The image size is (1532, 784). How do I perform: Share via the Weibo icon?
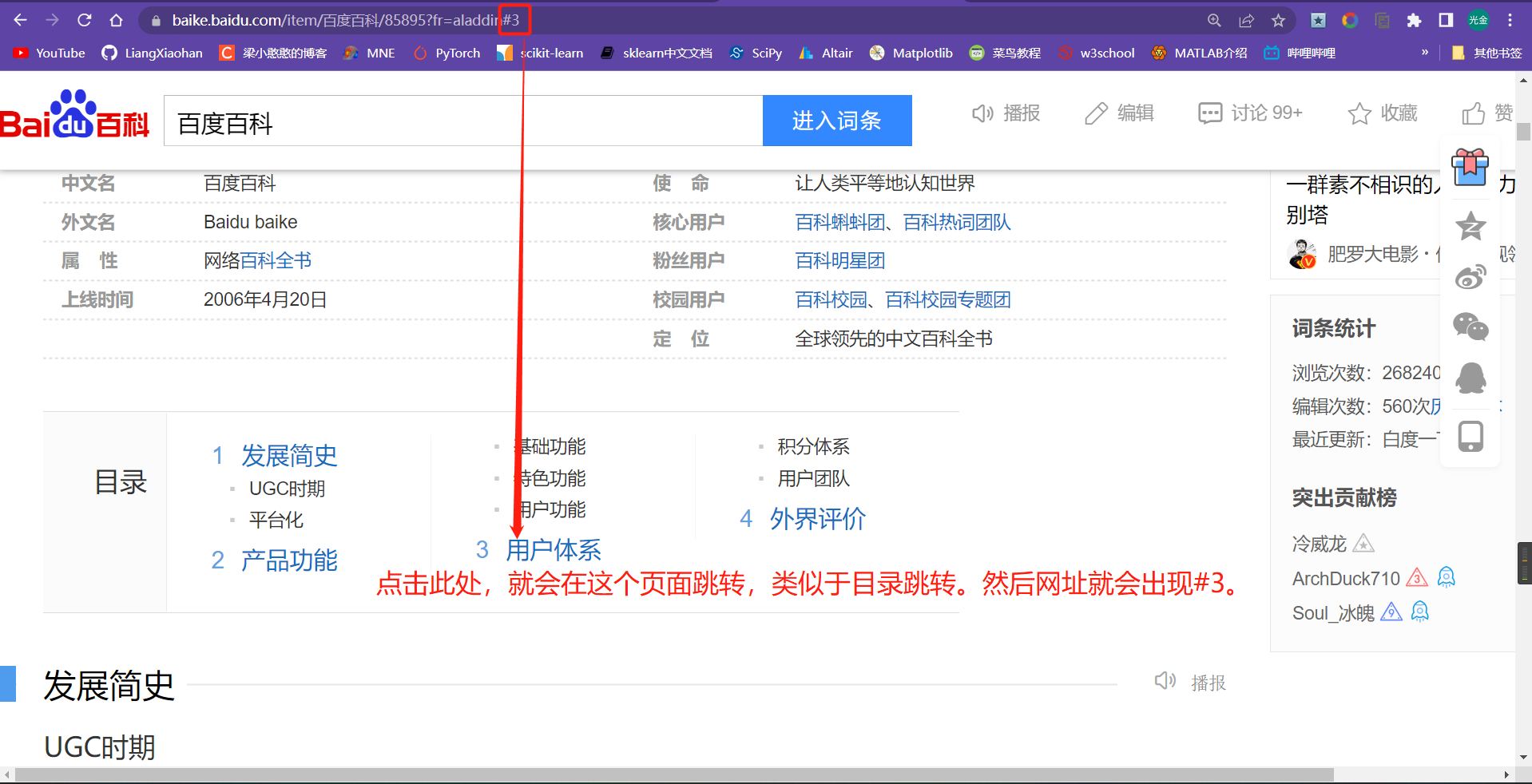tap(1470, 277)
